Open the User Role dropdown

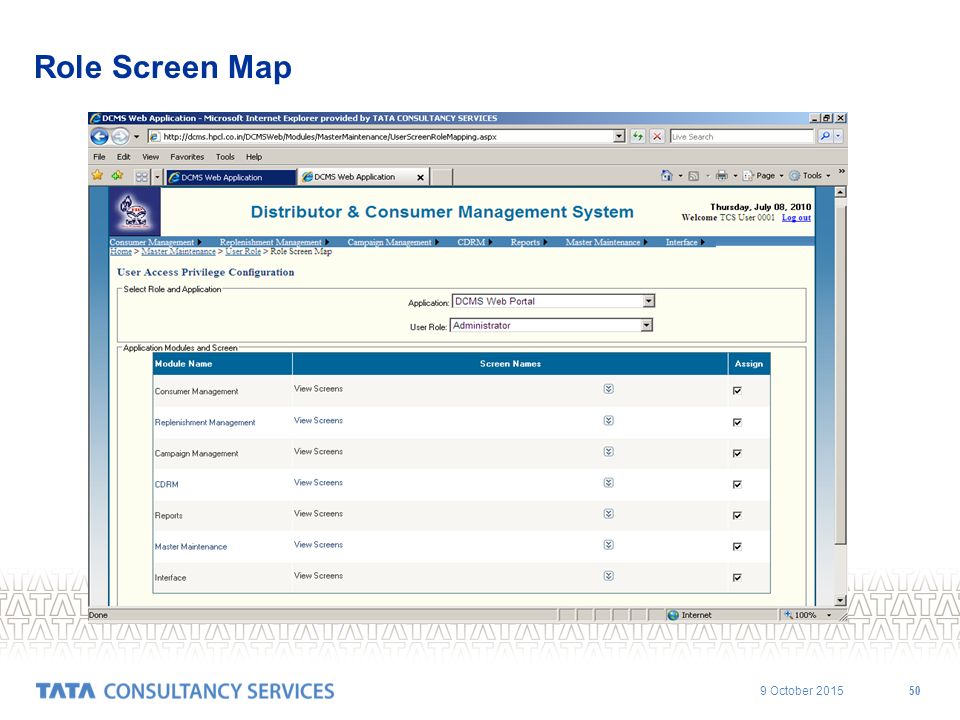[647, 325]
